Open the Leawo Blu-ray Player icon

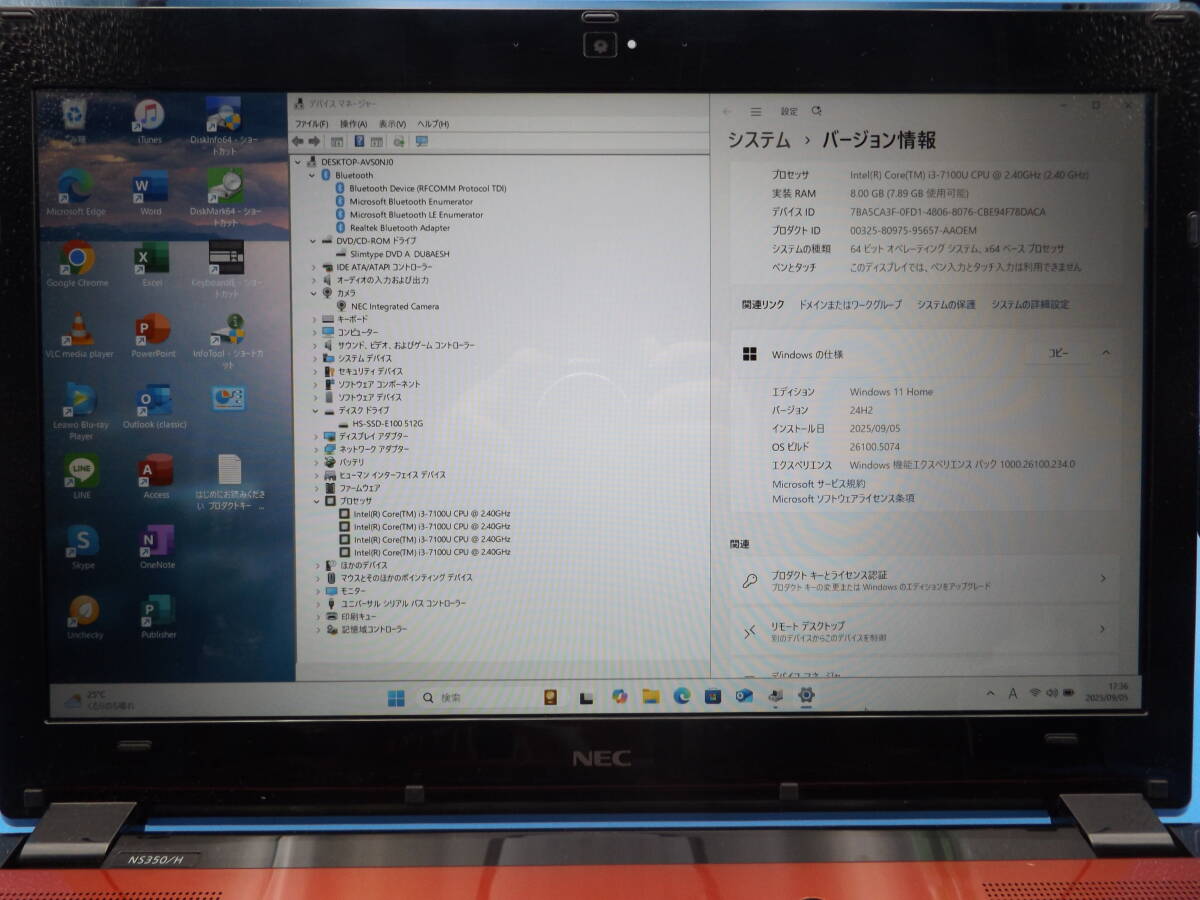pyautogui.click(x=81, y=411)
